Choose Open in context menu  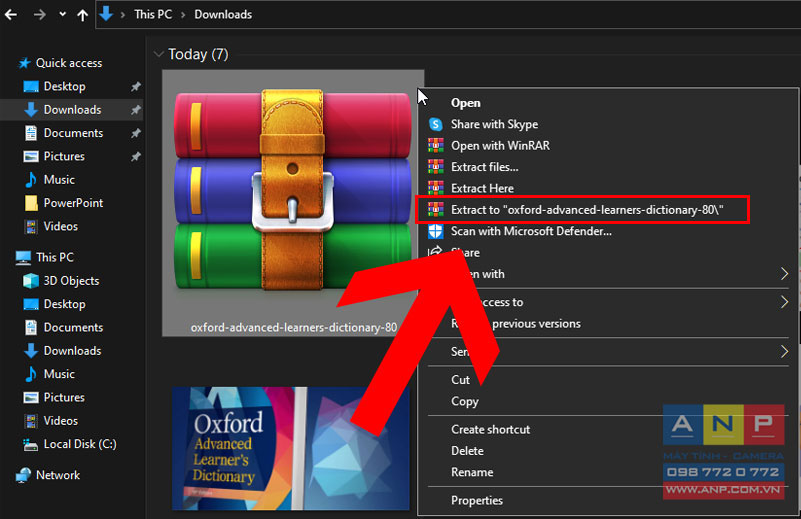click(465, 103)
